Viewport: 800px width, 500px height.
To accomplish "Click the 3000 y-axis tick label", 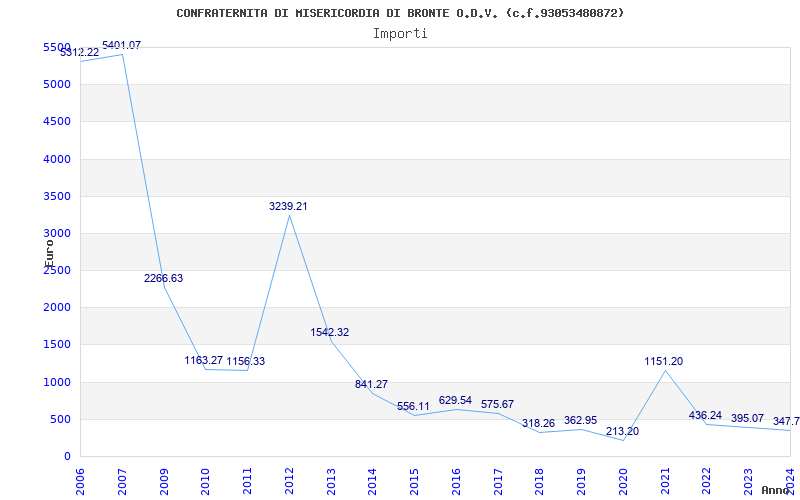I will (x=57, y=233).
